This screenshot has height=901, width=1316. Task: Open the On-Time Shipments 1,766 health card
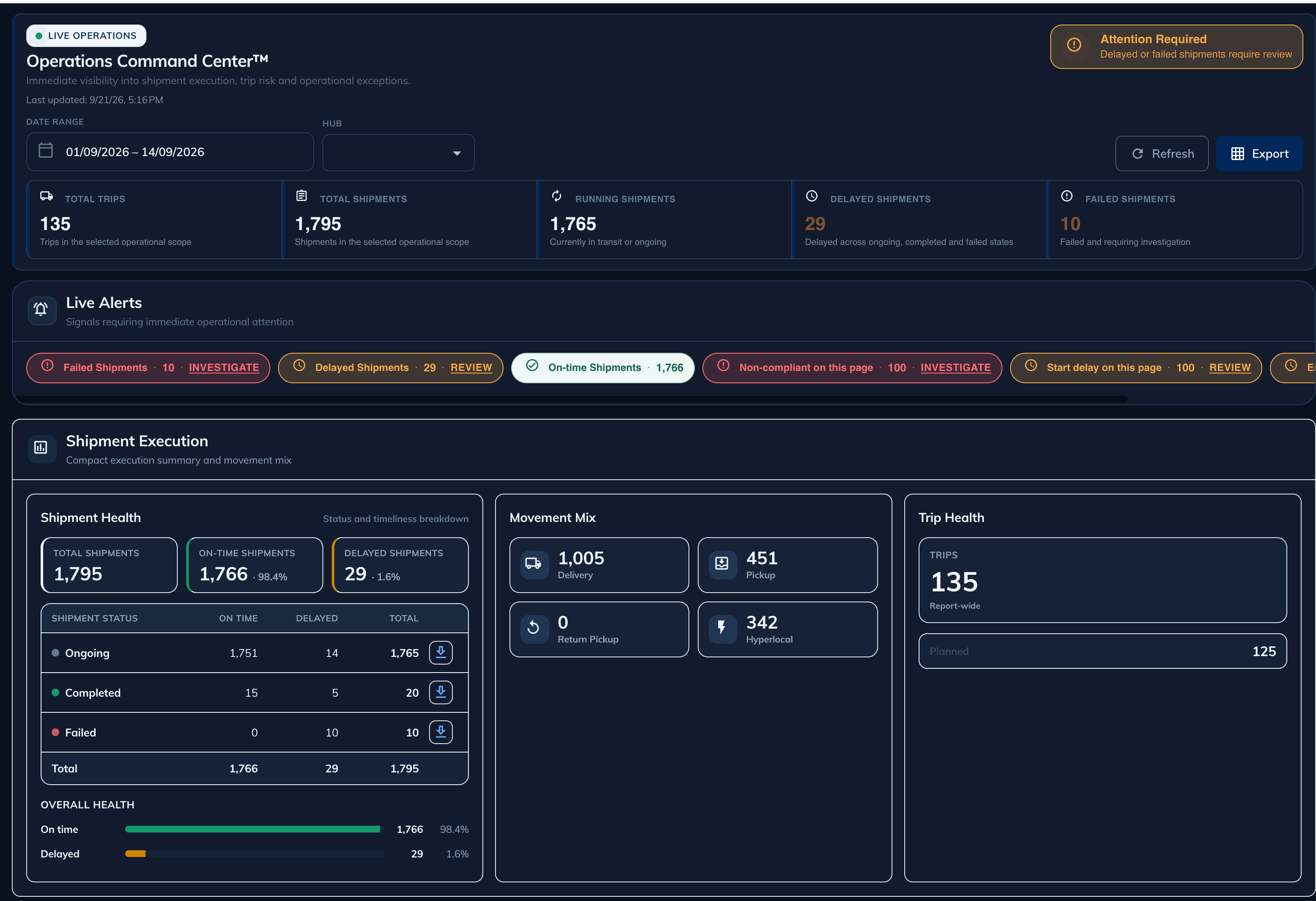point(255,565)
